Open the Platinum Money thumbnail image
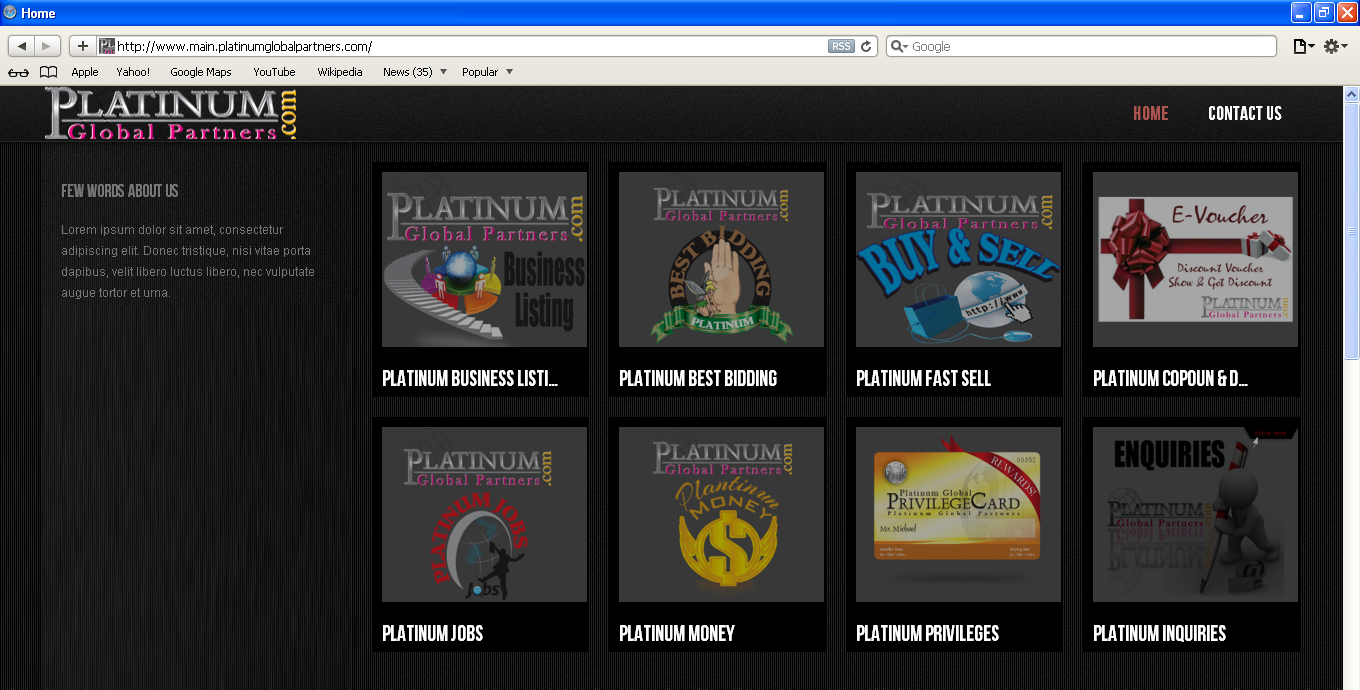Image resolution: width=1360 pixels, height=690 pixels. click(x=721, y=514)
